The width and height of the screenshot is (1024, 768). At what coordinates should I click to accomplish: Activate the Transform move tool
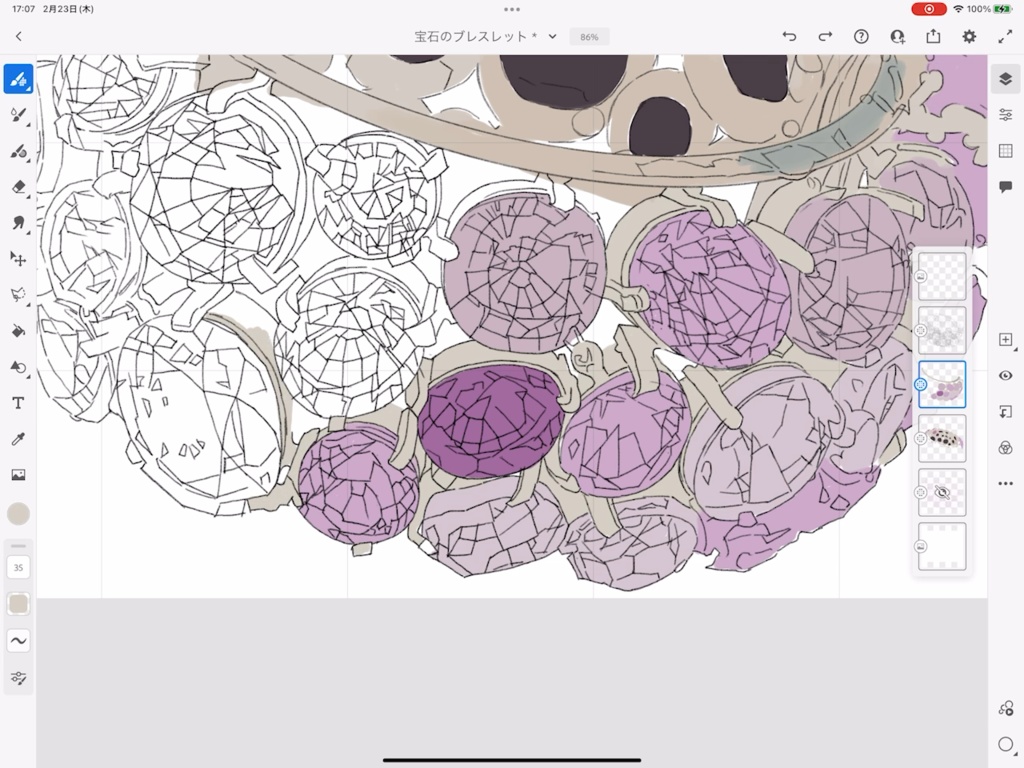tap(18, 259)
